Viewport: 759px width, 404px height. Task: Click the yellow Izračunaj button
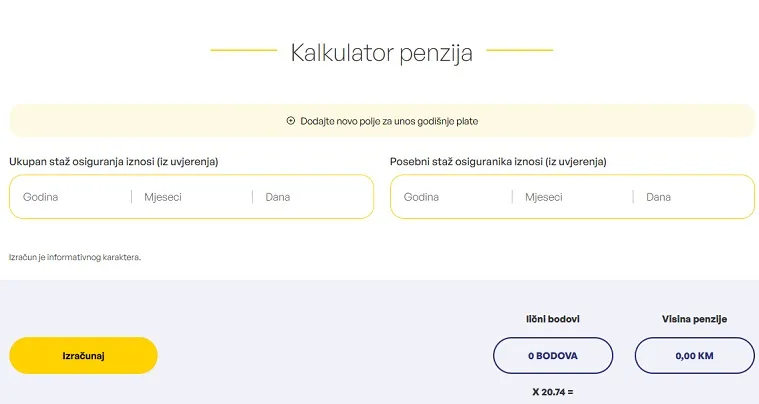(x=83, y=356)
